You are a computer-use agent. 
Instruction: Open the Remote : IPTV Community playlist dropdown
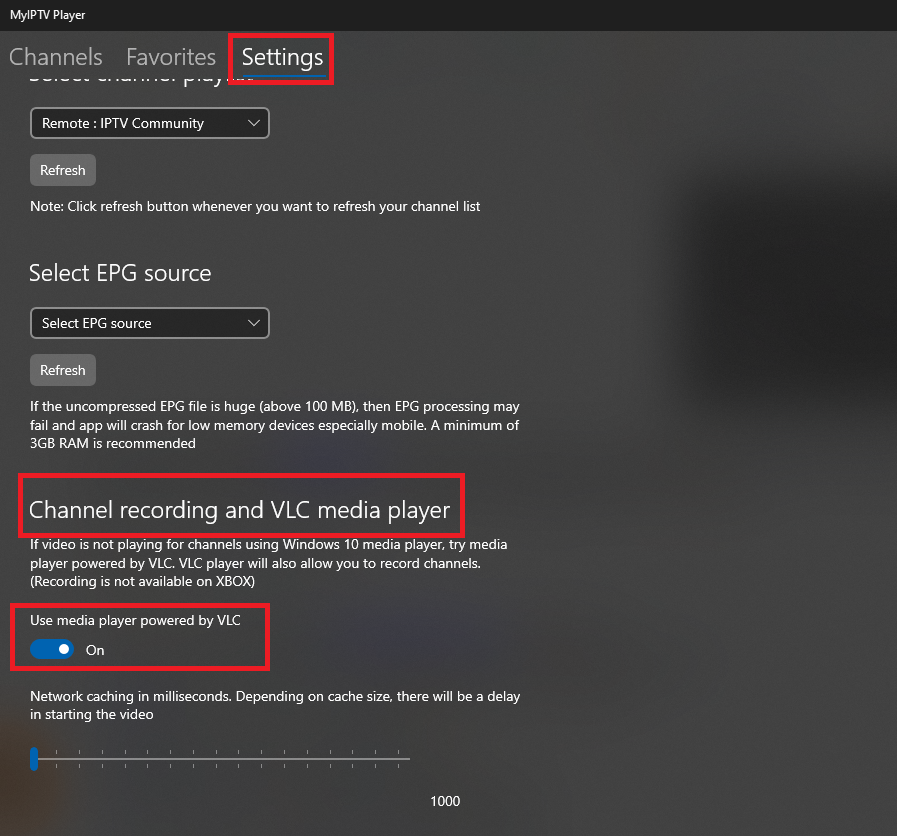tap(150, 123)
